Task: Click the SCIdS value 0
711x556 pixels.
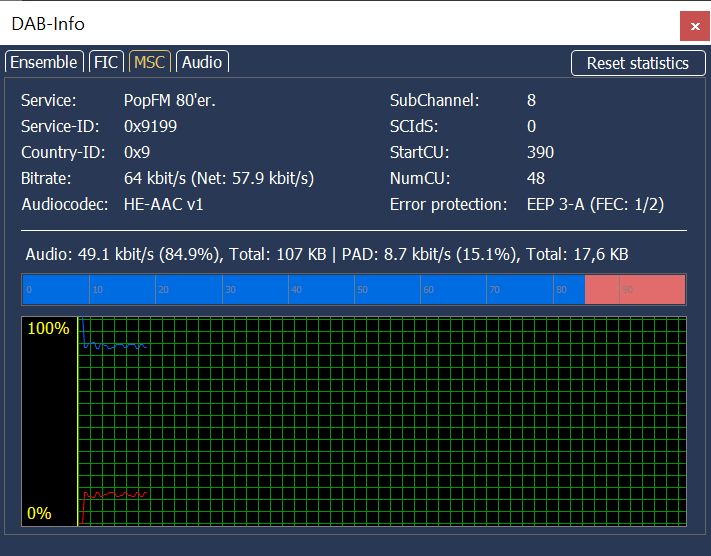Action: click(x=531, y=126)
